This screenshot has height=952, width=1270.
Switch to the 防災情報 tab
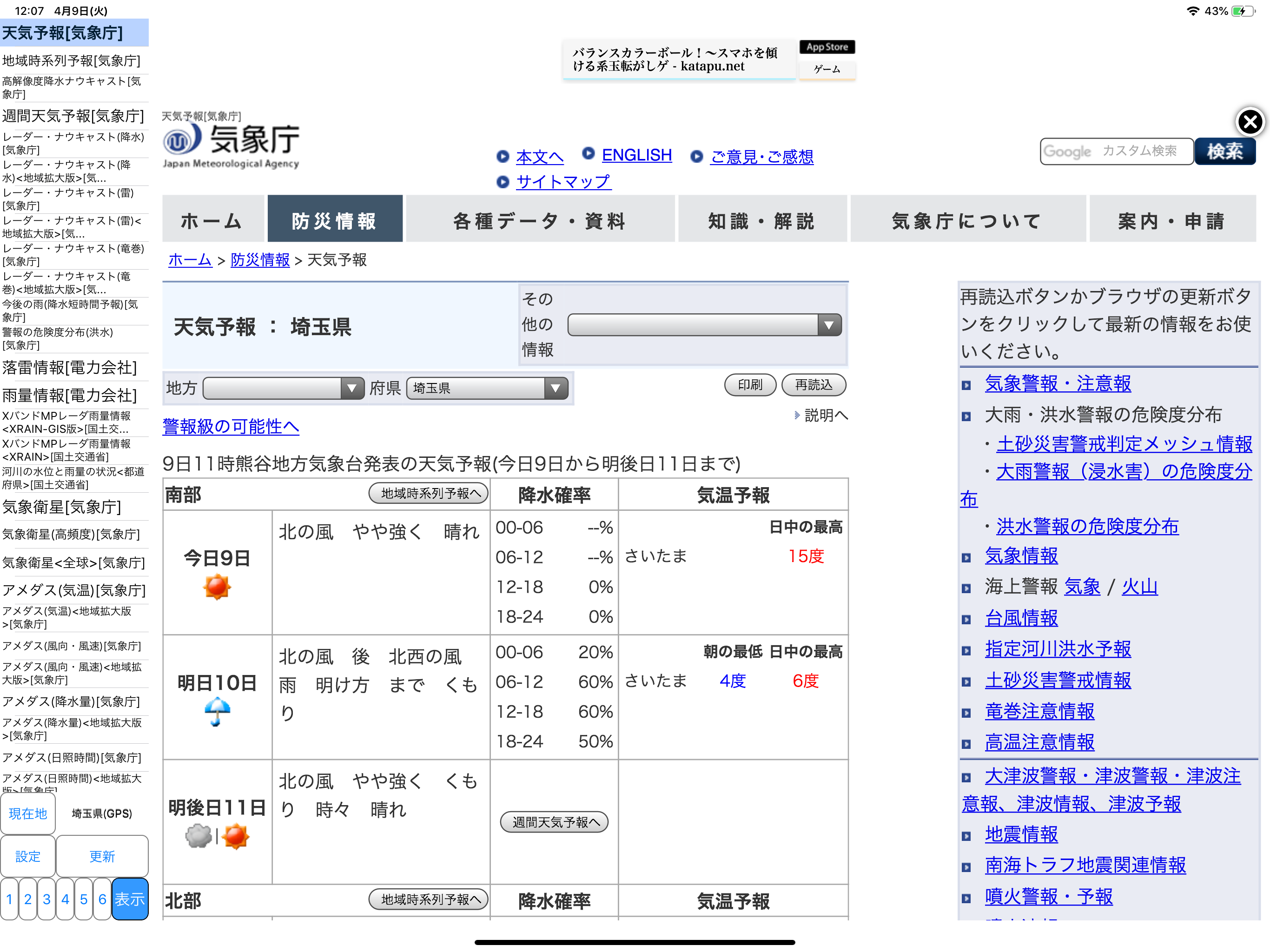click(x=335, y=219)
